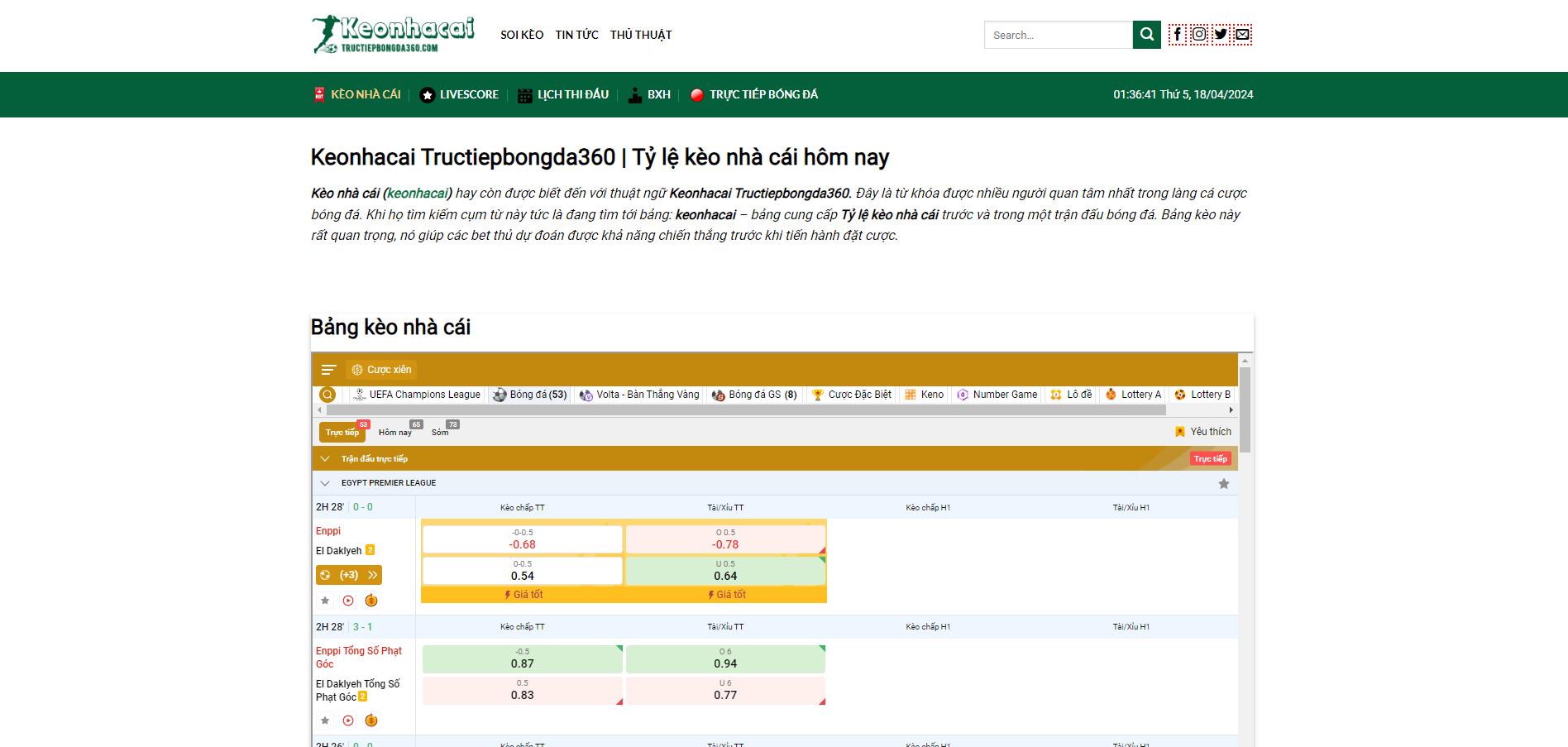Image resolution: width=1568 pixels, height=747 pixels.
Task: Click the horizontal scrollbar under sports categories
Action: pos(744,410)
